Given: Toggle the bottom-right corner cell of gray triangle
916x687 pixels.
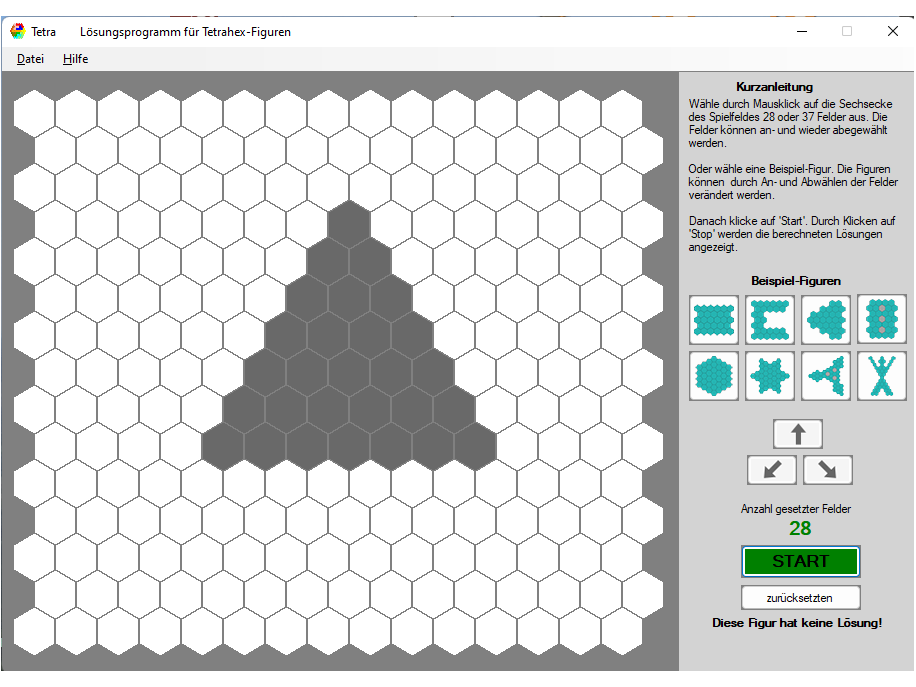Looking at the screenshot, I should tap(476, 447).
